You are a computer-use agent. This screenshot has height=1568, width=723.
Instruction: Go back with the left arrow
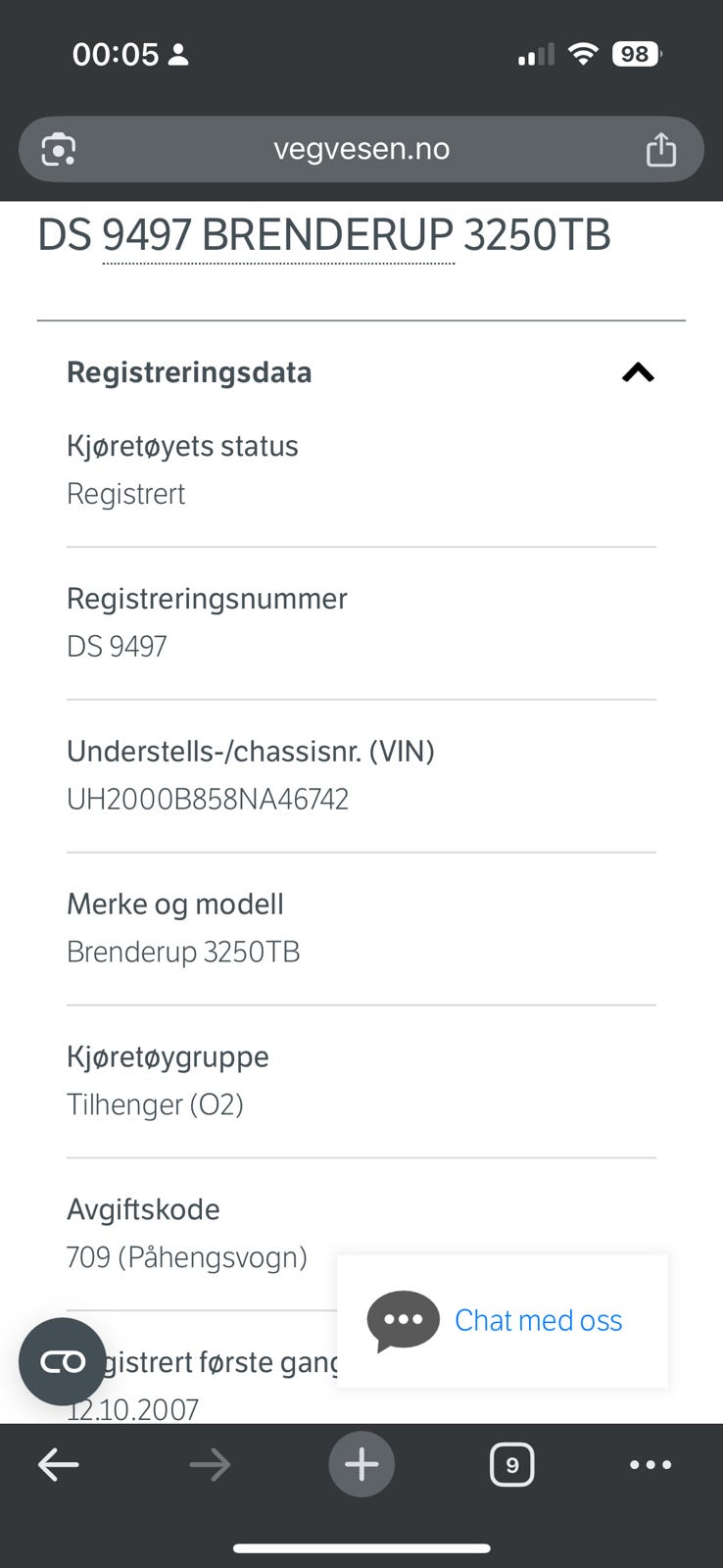coord(59,1465)
